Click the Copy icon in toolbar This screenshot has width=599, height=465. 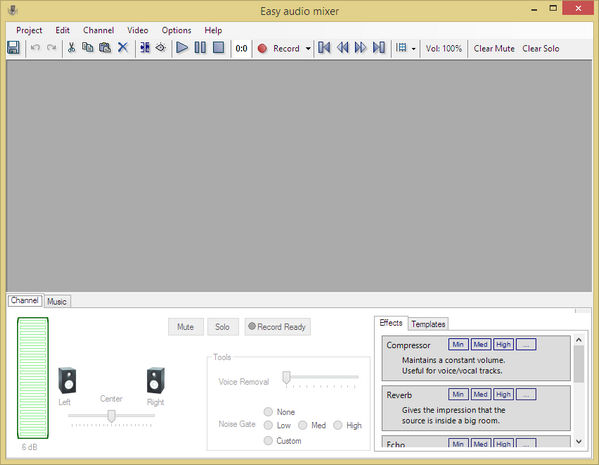click(x=88, y=48)
